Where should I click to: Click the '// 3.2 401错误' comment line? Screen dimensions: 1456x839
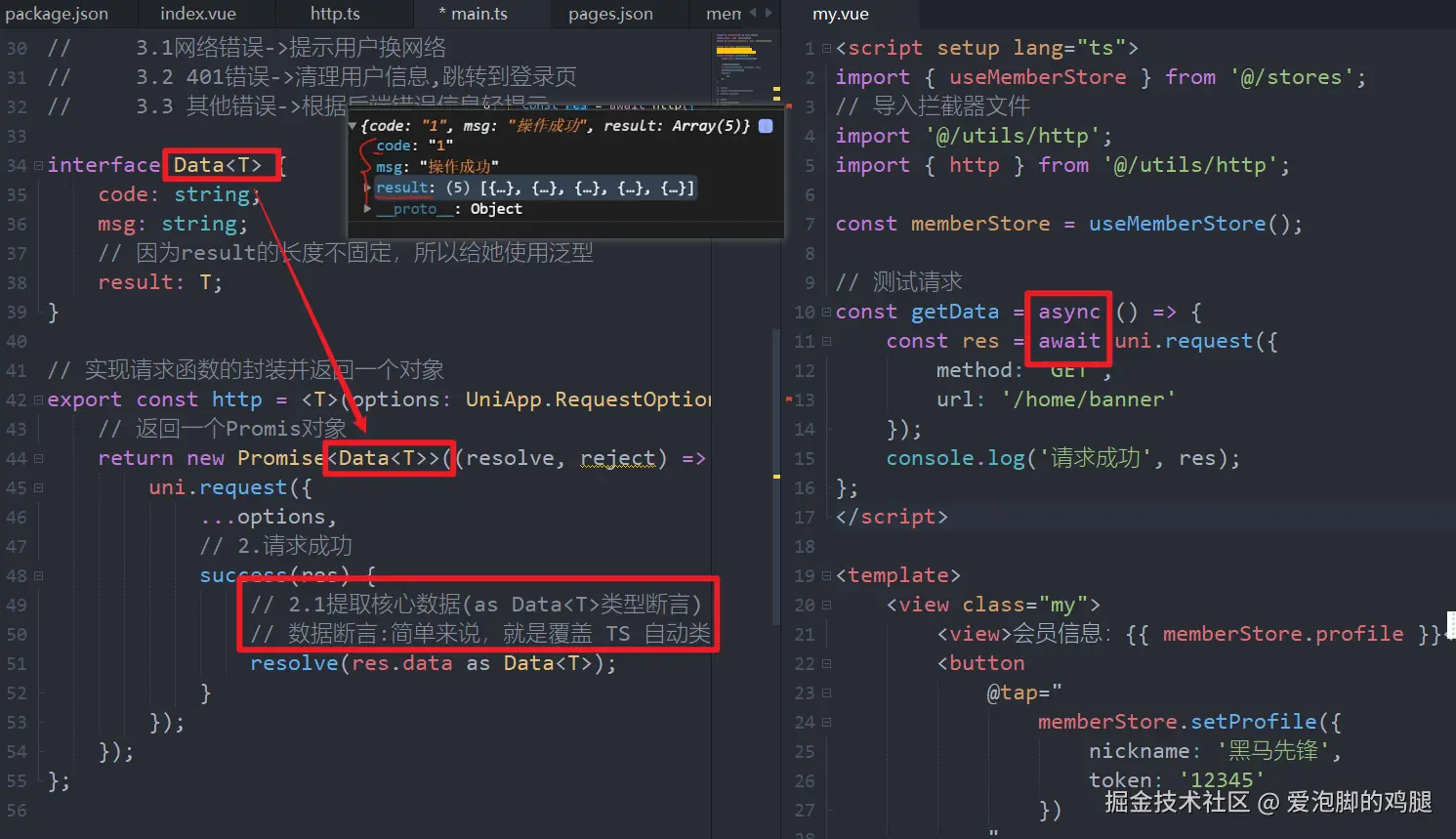click(312, 77)
